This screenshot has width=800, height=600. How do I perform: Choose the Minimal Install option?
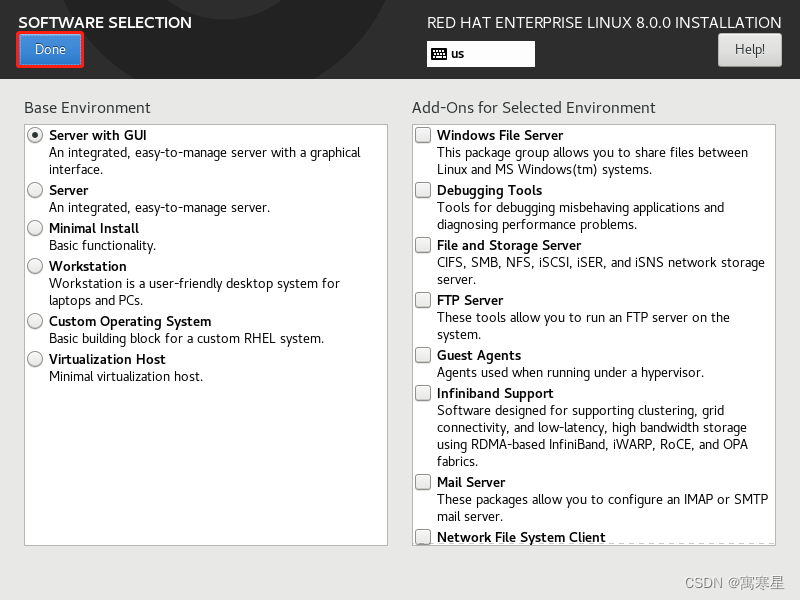(x=35, y=228)
